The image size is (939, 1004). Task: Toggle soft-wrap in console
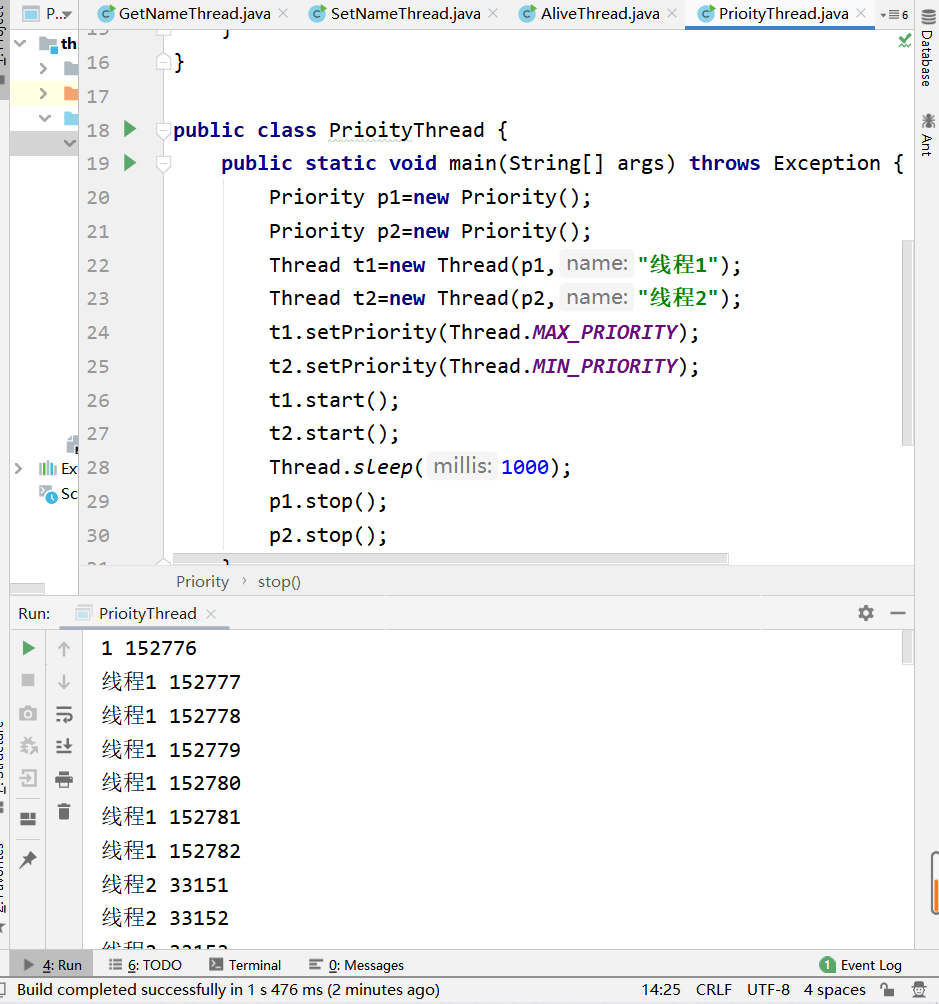pos(64,715)
